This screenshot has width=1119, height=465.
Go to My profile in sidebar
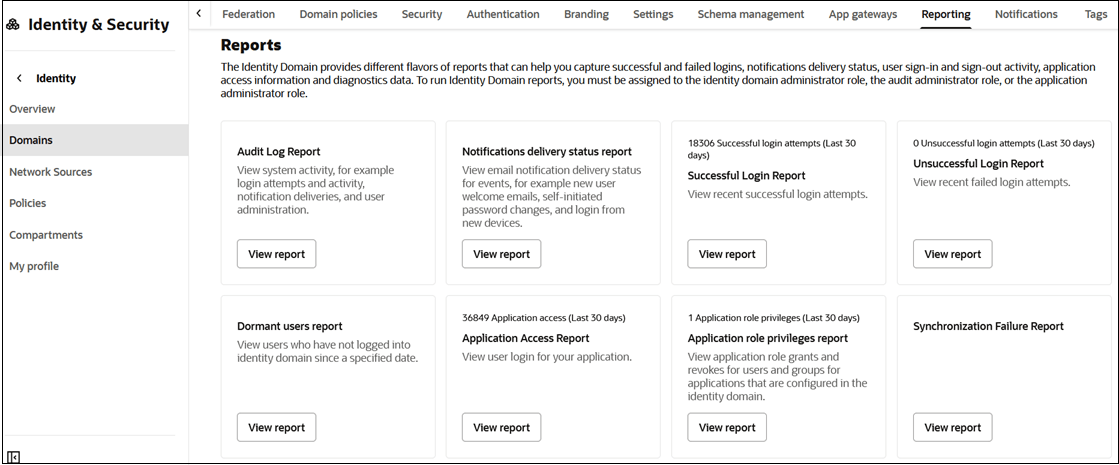34,266
